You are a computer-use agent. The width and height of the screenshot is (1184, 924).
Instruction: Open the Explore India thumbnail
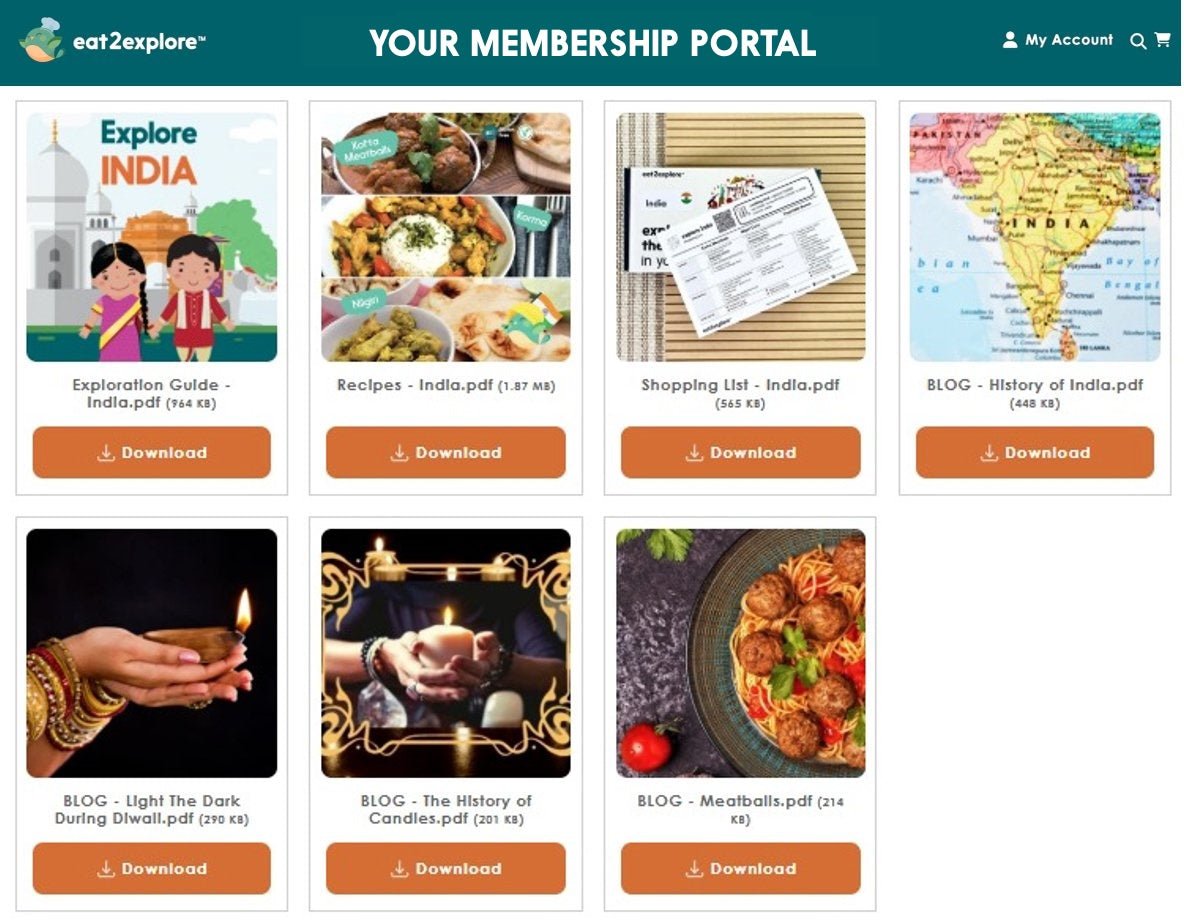click(x=152, y=237)
